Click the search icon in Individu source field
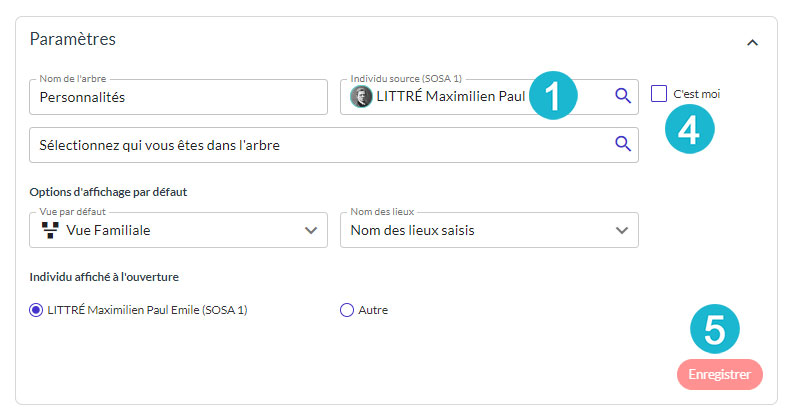 click(x=623, y=96)
